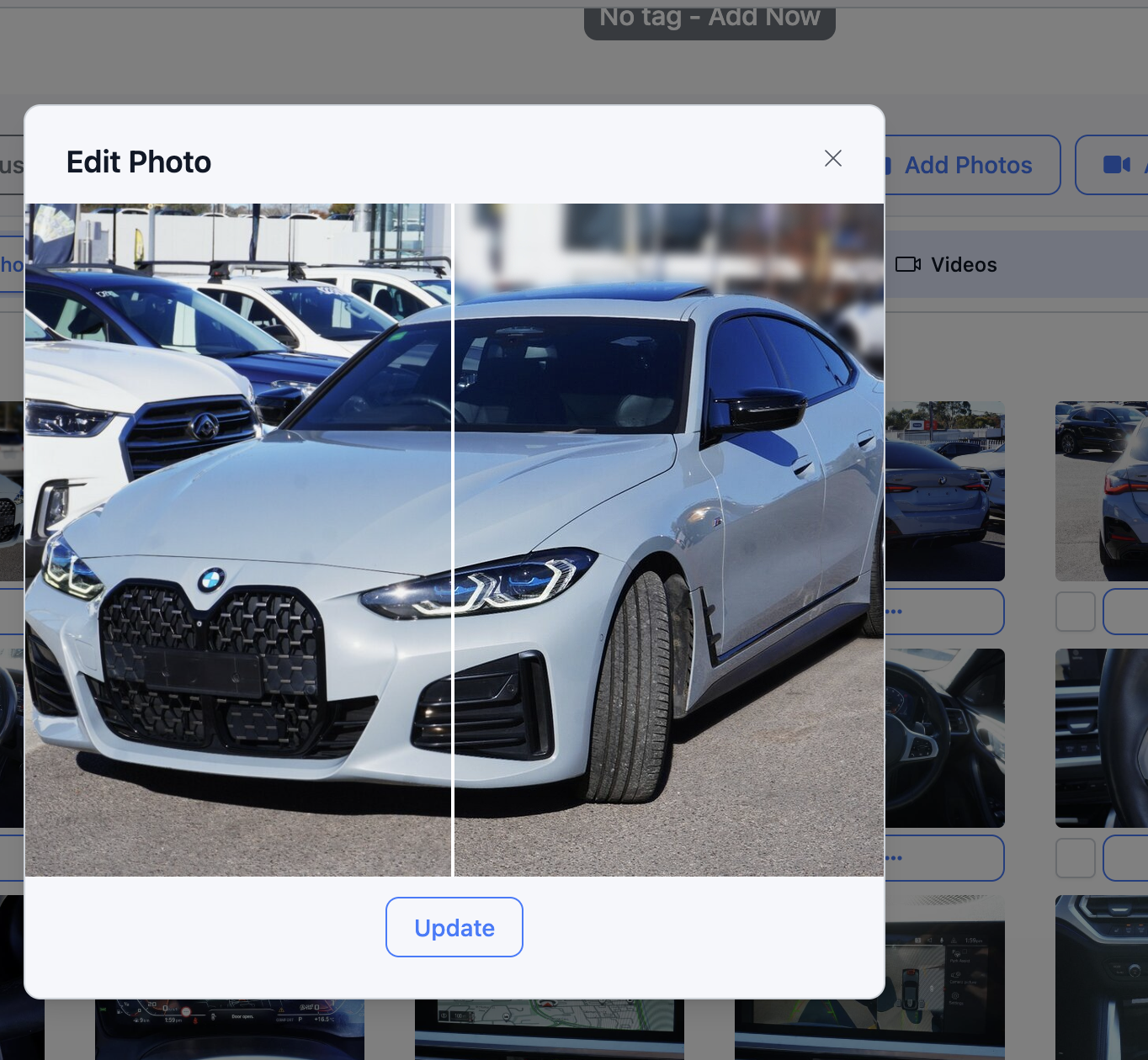Image resolution: width=1148 pixels, height=1060 pixels.
Task: Click the No tag - Add Now button
Action: click(x=710, y=20)
